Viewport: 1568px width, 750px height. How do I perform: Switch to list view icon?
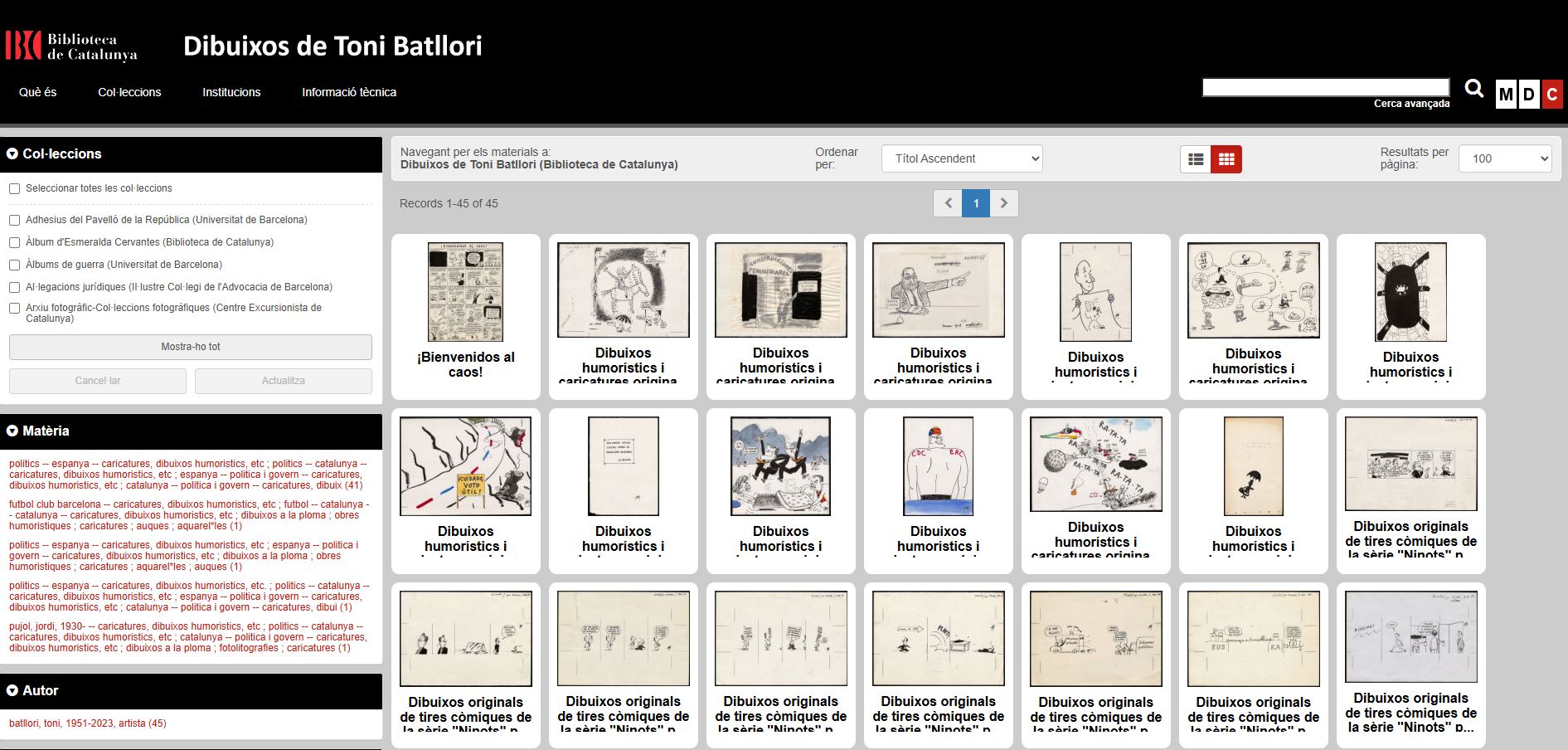[x=1196, y=159]
